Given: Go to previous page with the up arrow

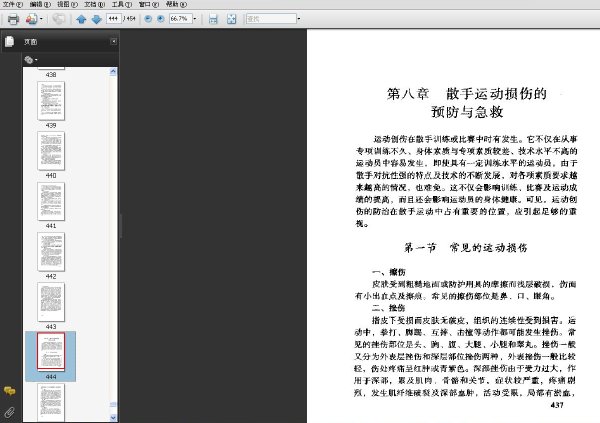Looking at the screenshot, I should point(81,19).
